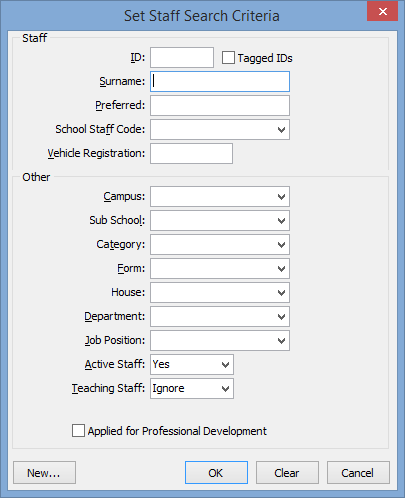
Task: Click the Preferred name field
Action: click(x=220, y=105)
